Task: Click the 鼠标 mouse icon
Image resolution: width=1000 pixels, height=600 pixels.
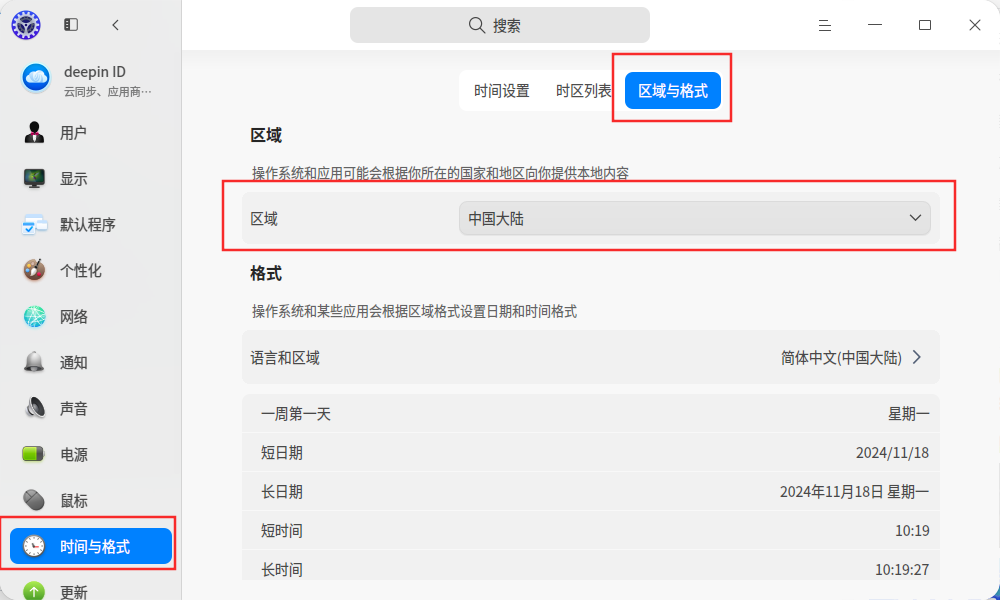Action: point(34,501)
